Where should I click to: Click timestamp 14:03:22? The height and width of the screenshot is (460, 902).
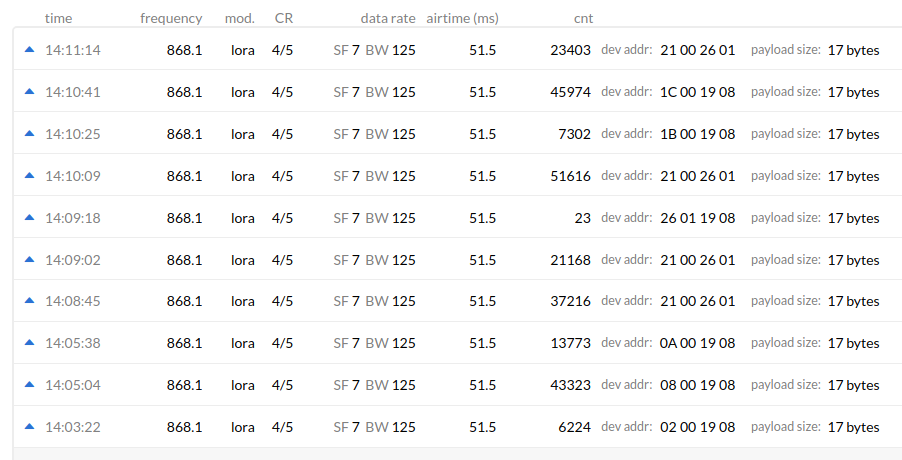click(x=72, y=427)
